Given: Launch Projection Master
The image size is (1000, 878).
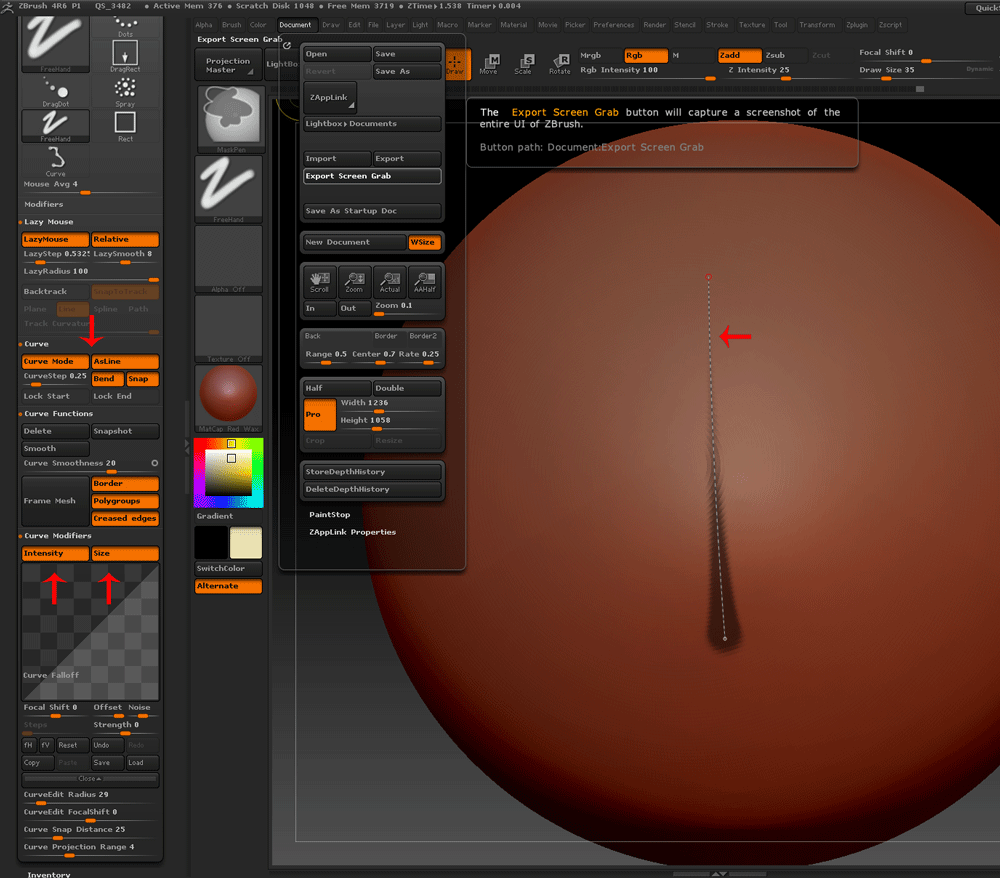Looking at the screenshot, I should (227, 65).
